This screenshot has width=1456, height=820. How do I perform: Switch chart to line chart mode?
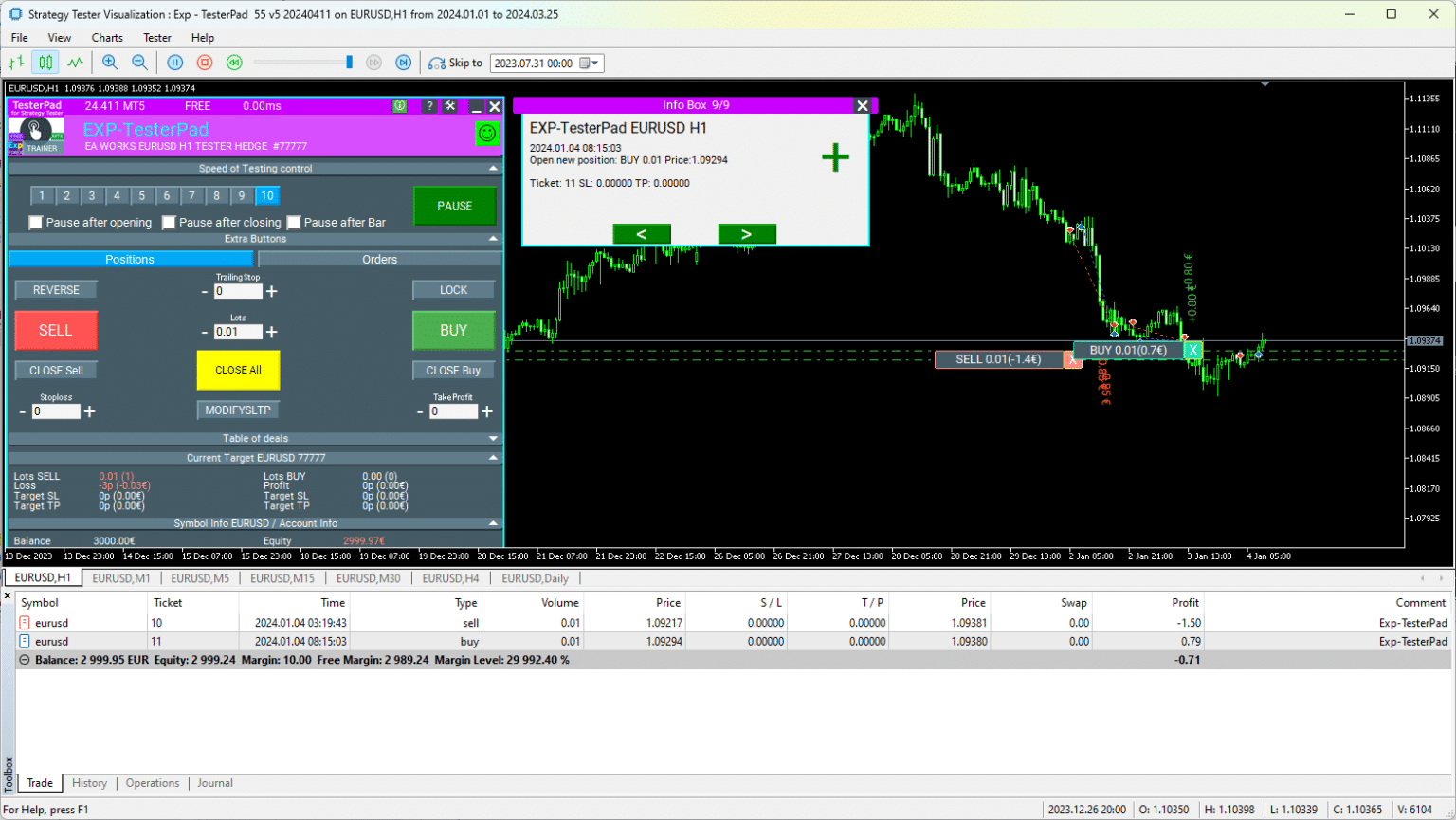click(x=75, y=62)
